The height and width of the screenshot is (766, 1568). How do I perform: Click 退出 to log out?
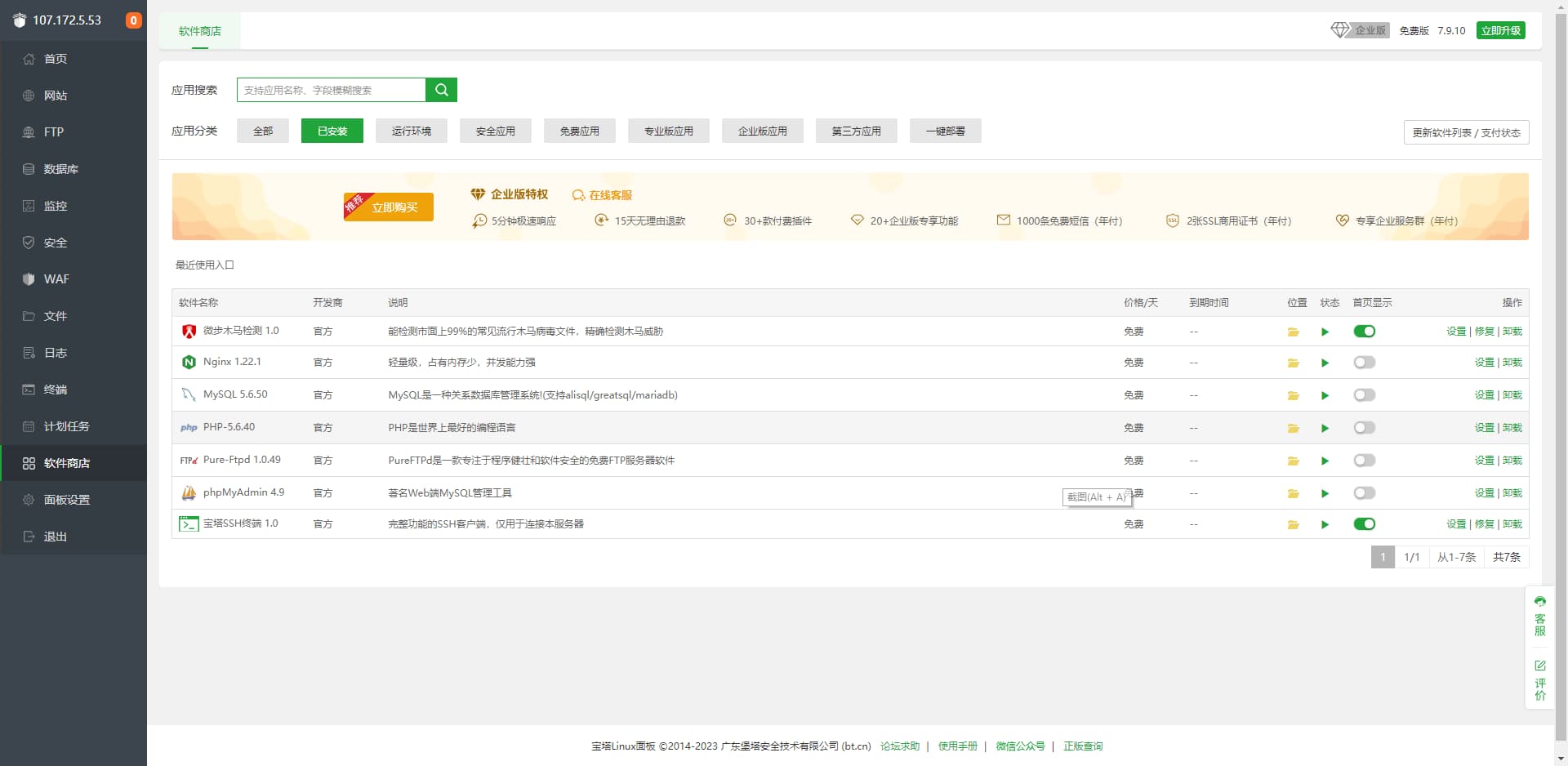tap(73, 537)
